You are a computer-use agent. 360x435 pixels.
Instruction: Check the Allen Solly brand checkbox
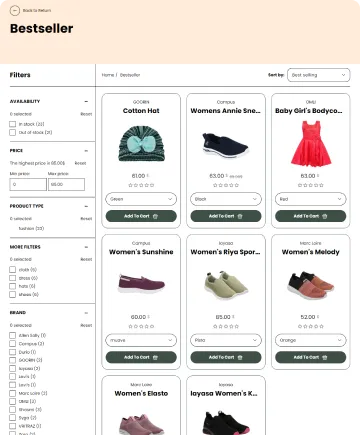coord(13,335)
